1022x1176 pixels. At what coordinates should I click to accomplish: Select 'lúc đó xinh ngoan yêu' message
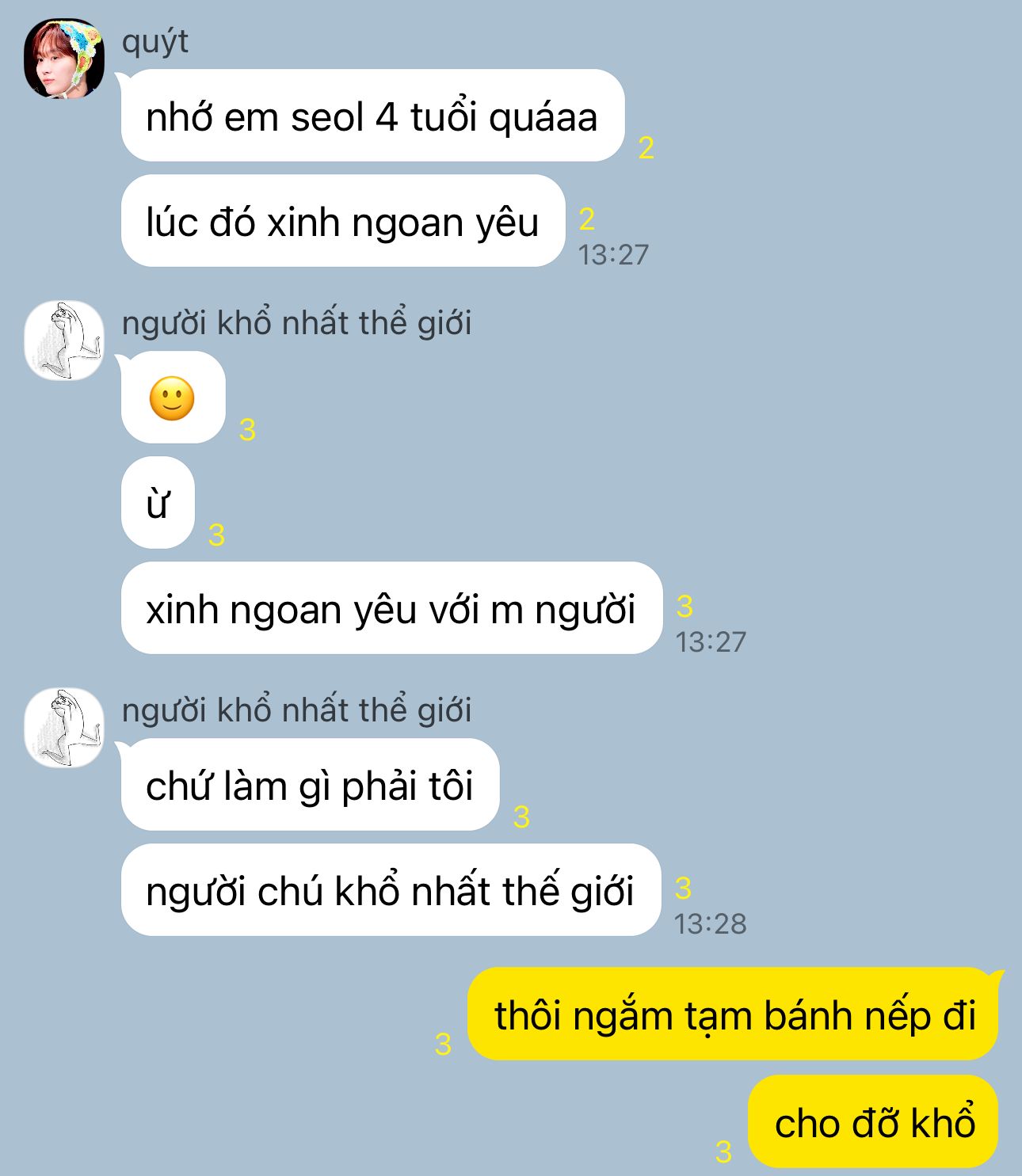343,221
